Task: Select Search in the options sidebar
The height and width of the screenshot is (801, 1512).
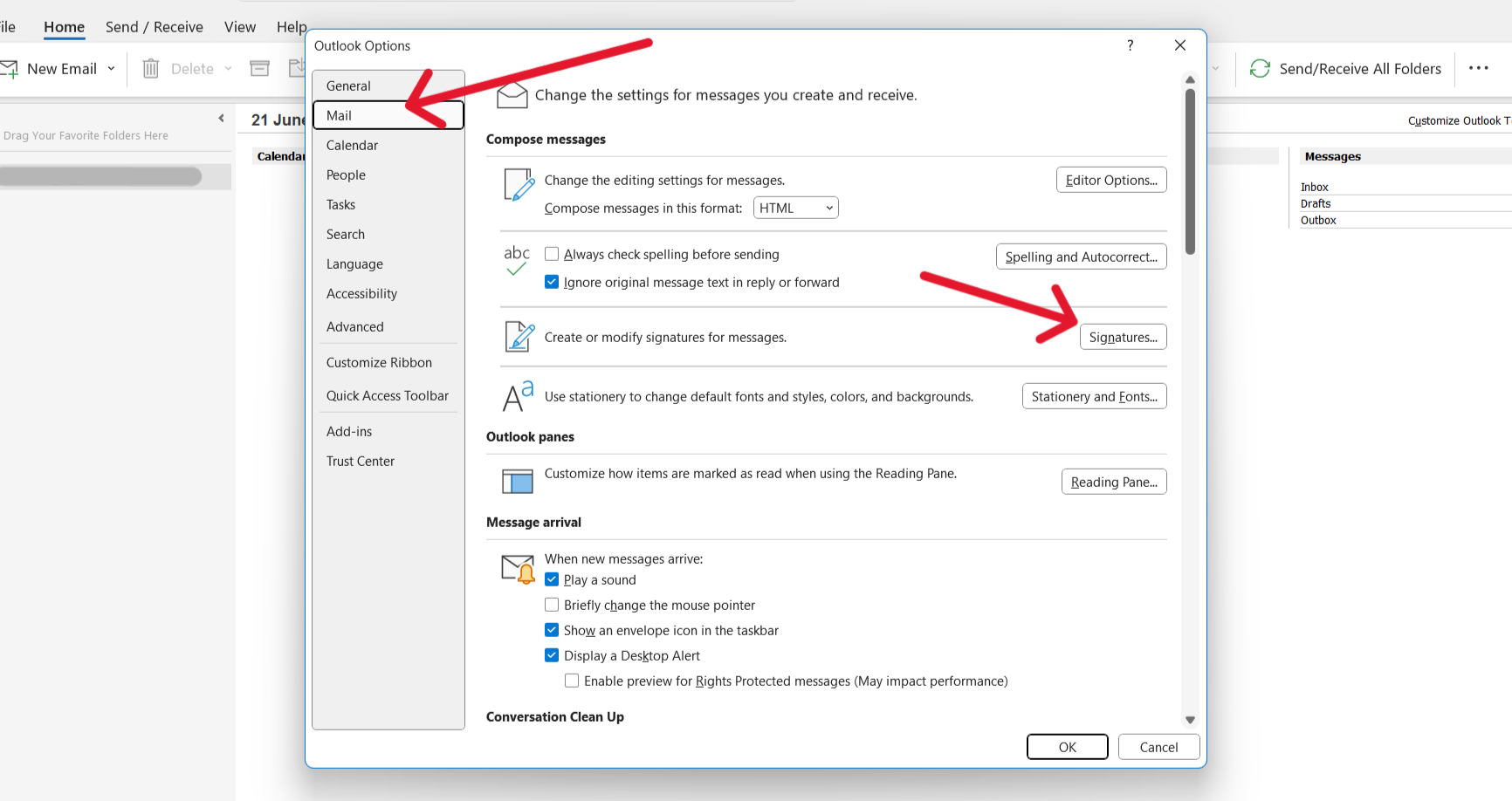Action: click(x=388, y=234)
